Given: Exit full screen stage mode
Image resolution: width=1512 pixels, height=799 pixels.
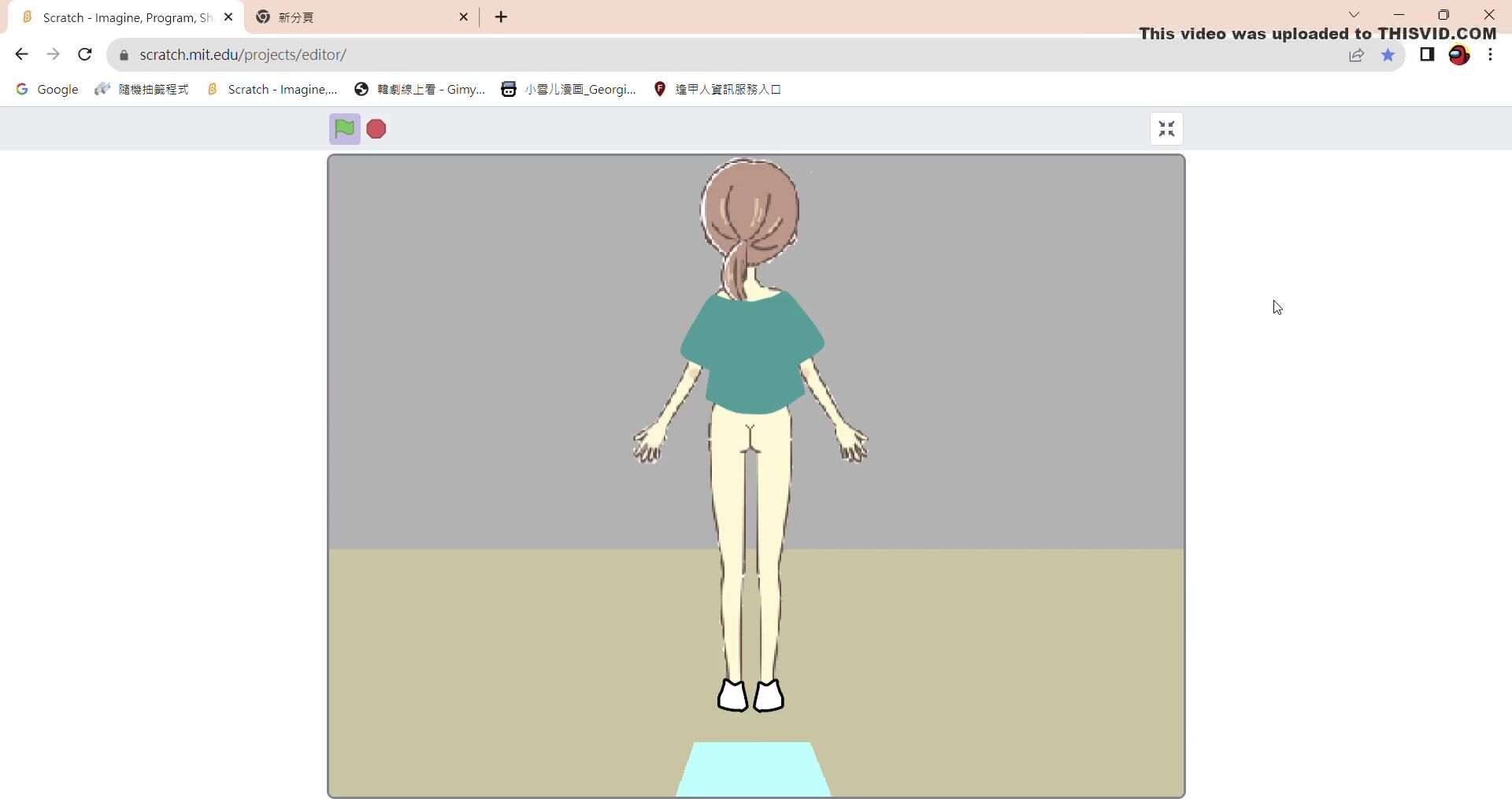Looking at the screenshot, I should [x=1166, y=129].
